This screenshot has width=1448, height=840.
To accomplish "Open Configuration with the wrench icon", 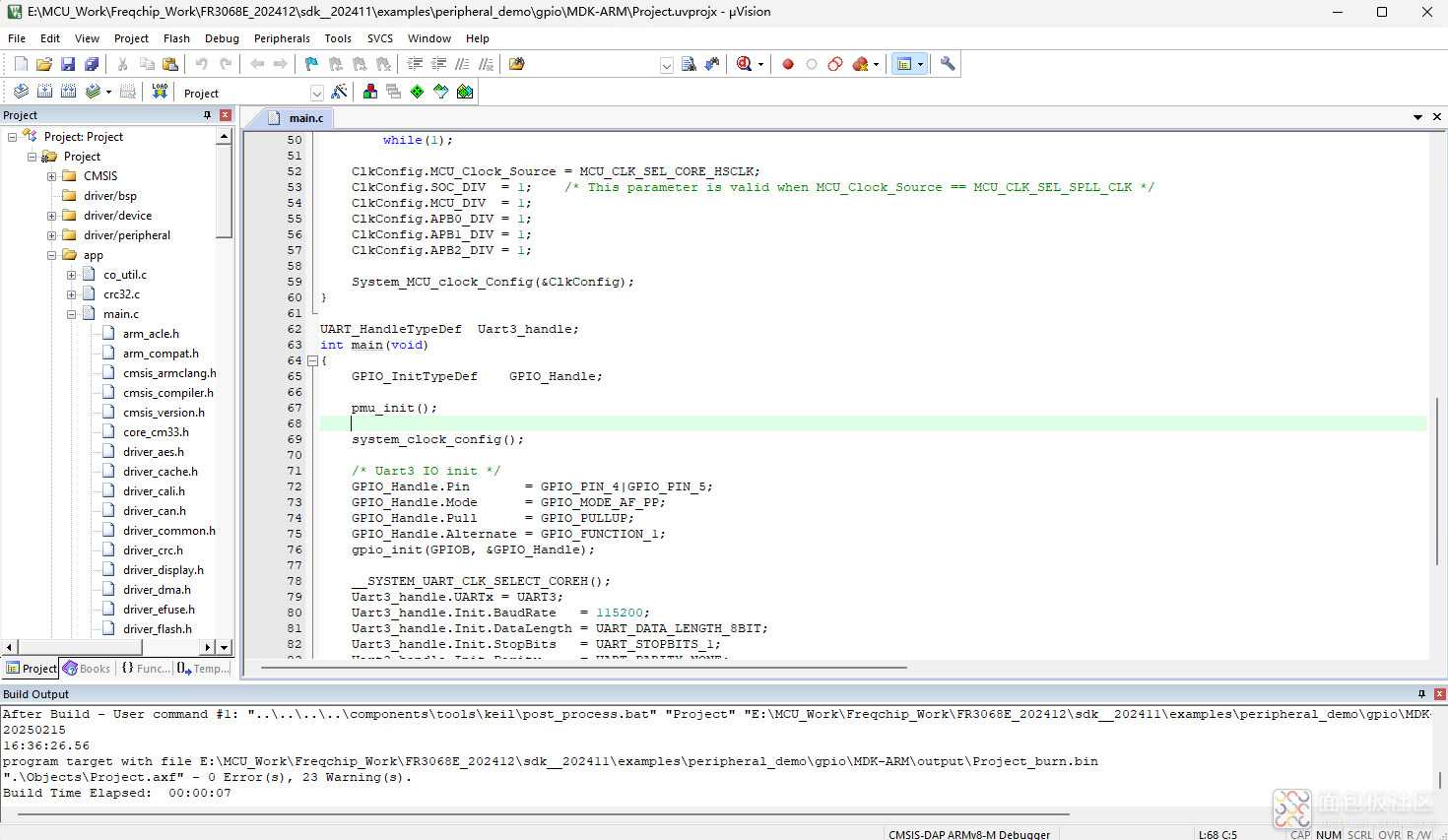I will (948, 64).
